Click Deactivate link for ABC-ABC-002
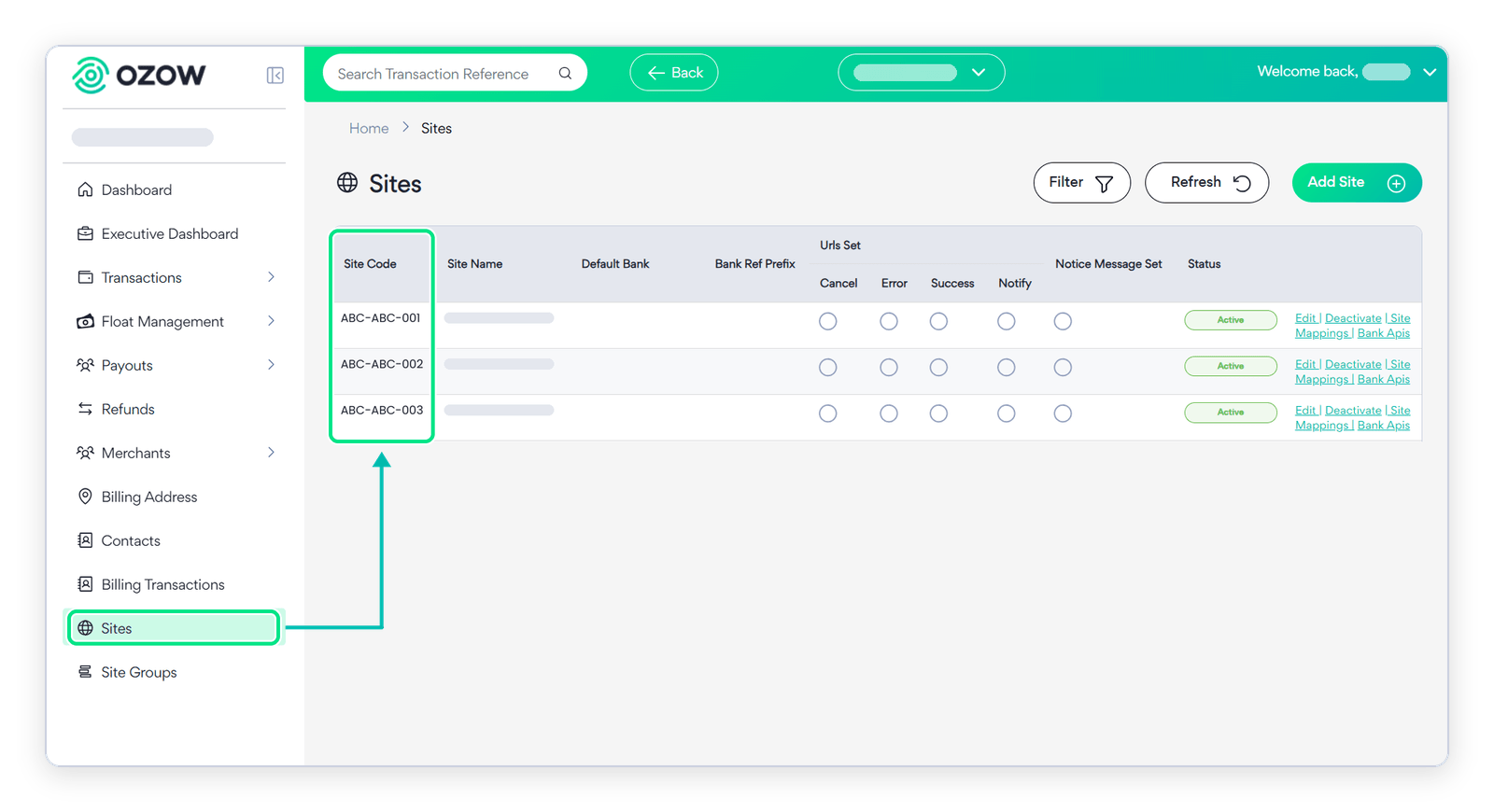Viewport: 1494px width, 812px height. (x=1353, y=364)
